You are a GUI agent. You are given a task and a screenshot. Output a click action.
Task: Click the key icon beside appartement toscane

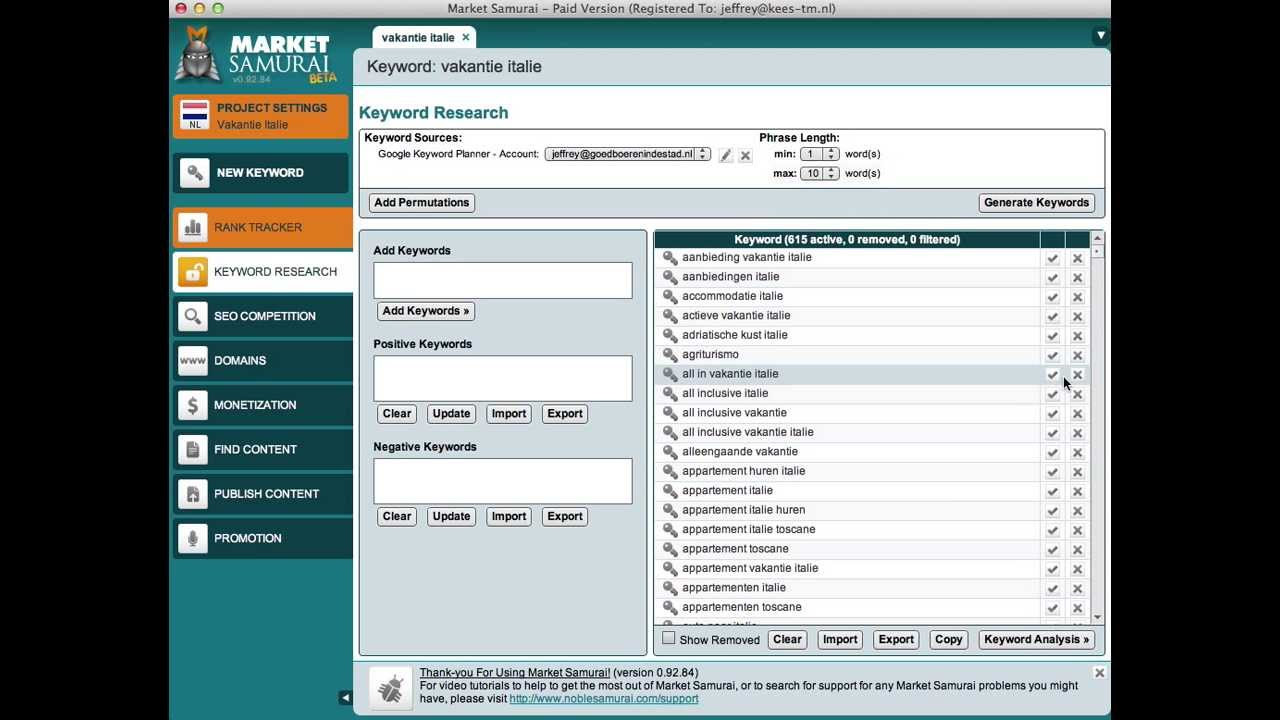(x=670, y=549)
